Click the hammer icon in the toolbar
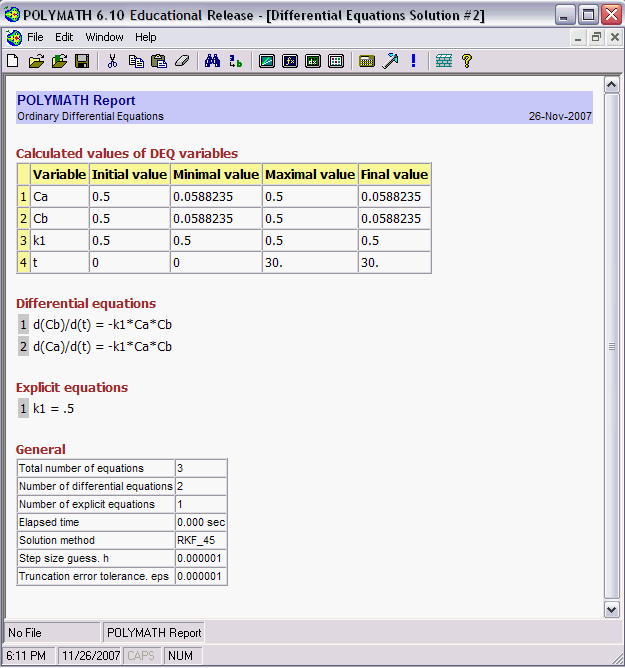 (x=390, y=61)
